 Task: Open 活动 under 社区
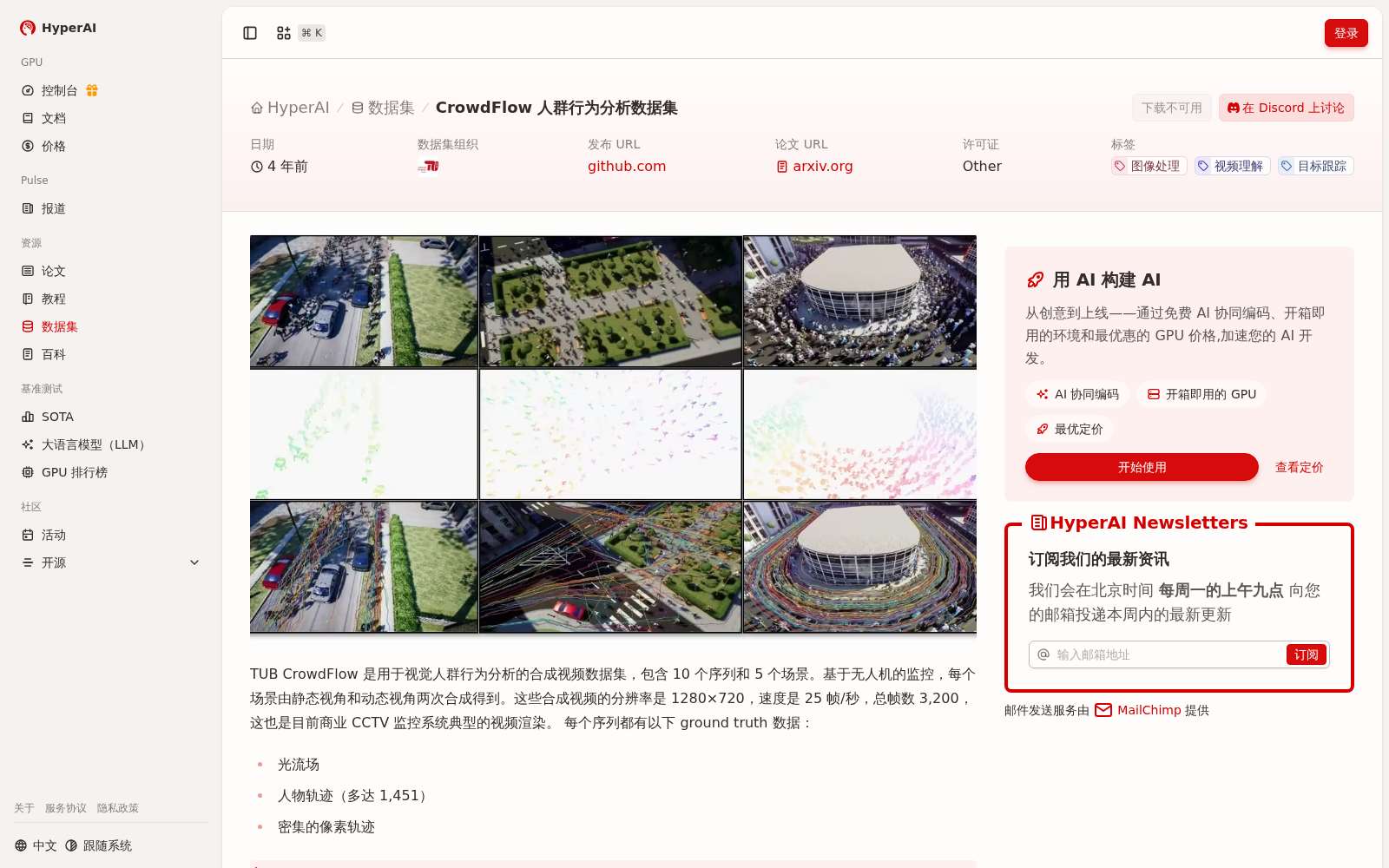click(x=111, y=535)
